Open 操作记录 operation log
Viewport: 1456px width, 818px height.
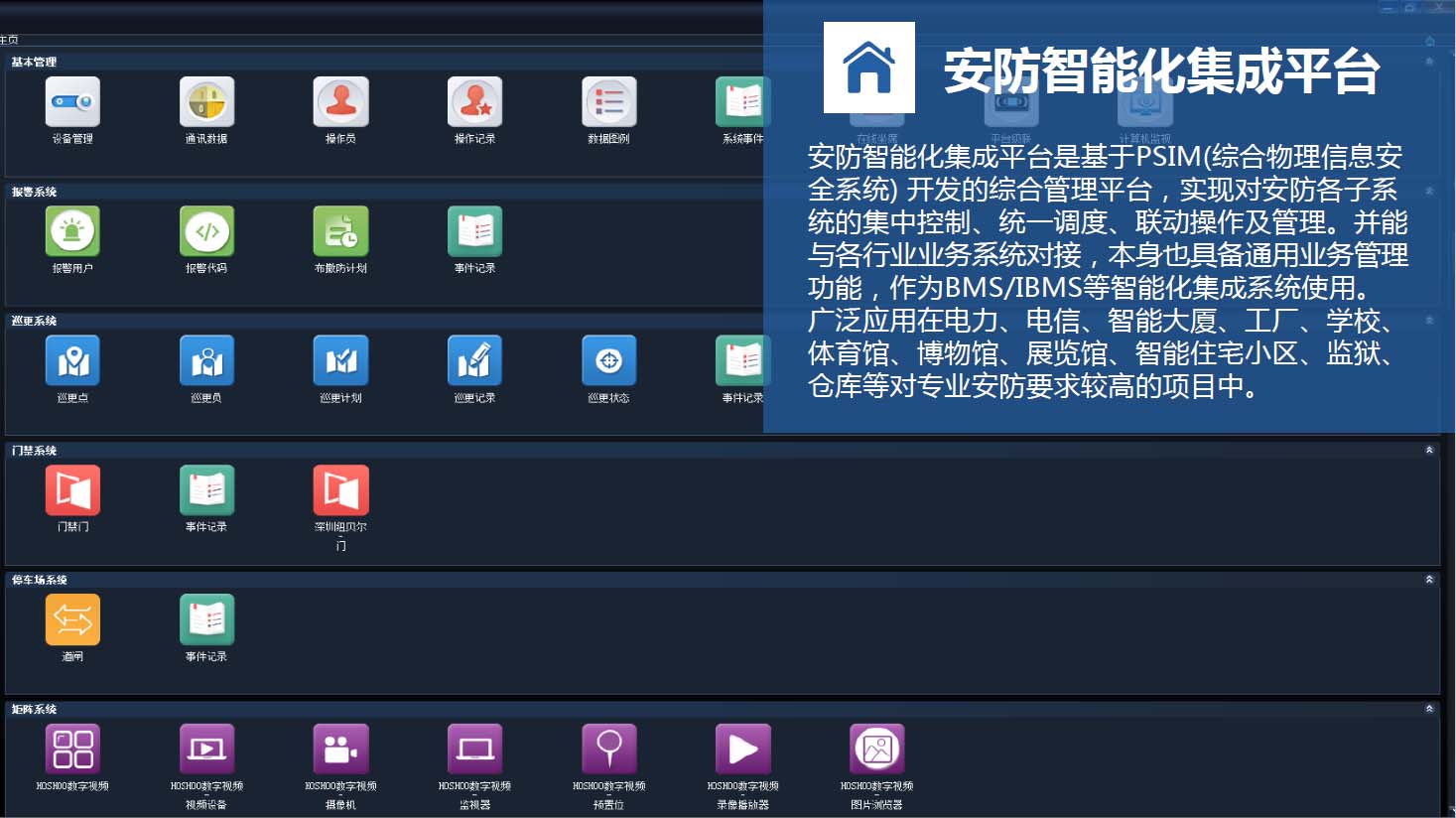[x=474, y=102]
